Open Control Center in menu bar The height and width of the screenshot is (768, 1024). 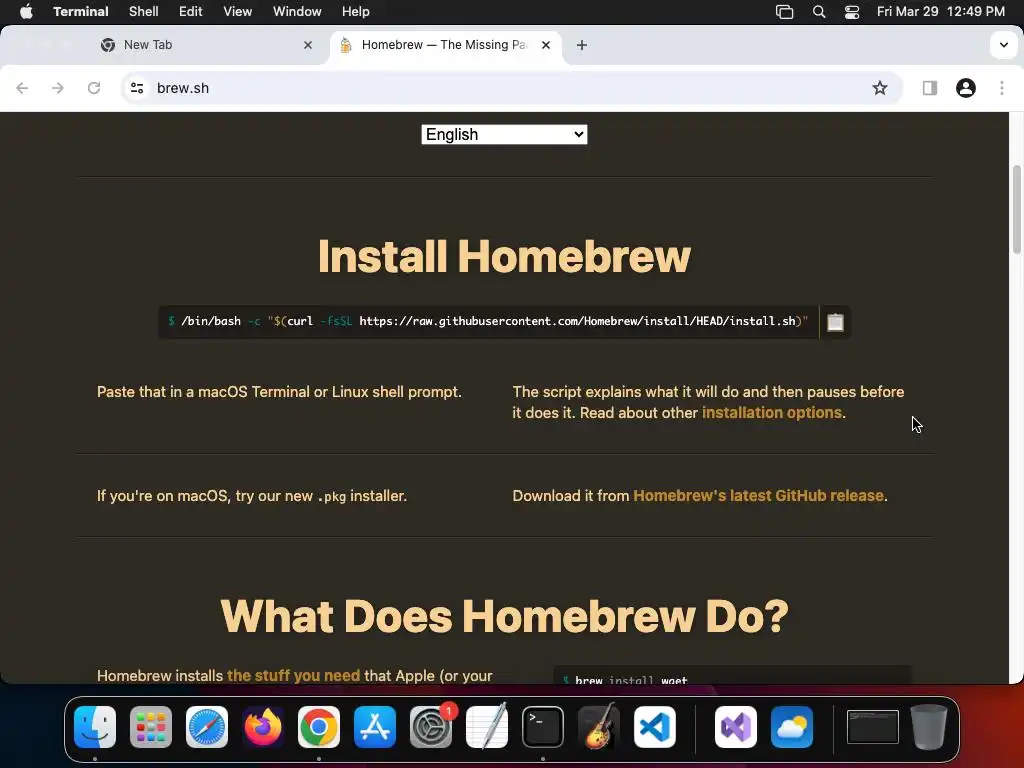coord(852,12)
